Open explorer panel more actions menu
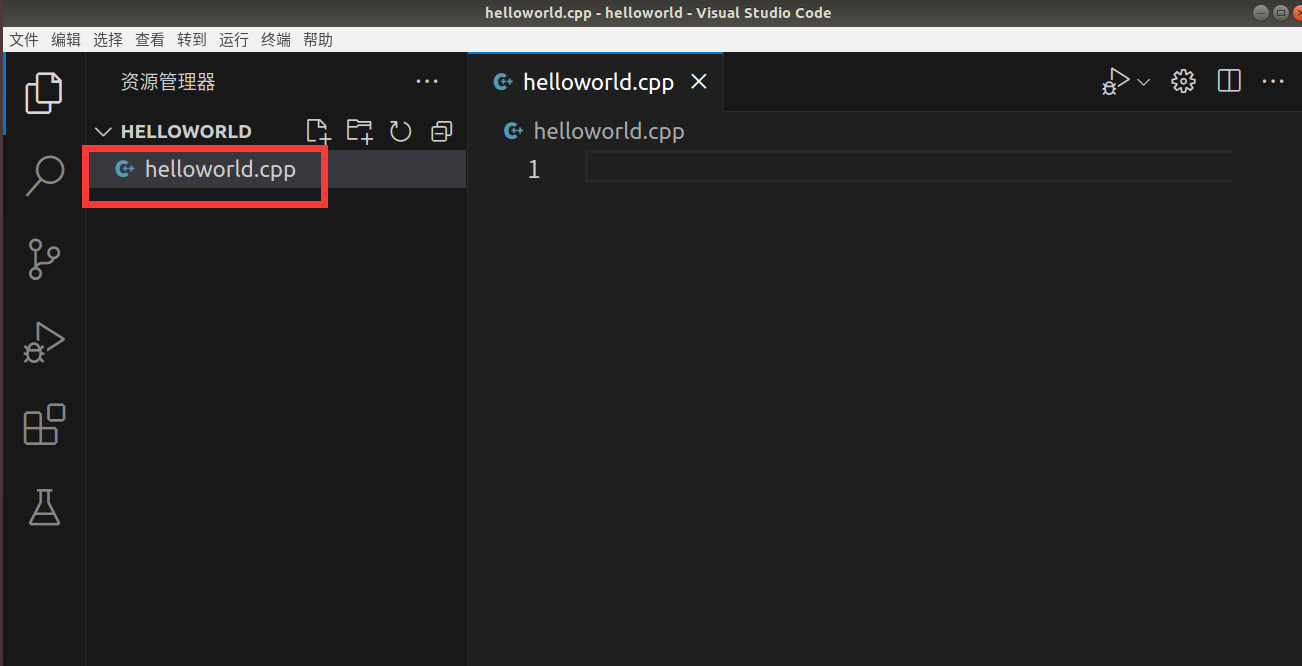The width and height of the screenshot is (1302, 666). 427,82
